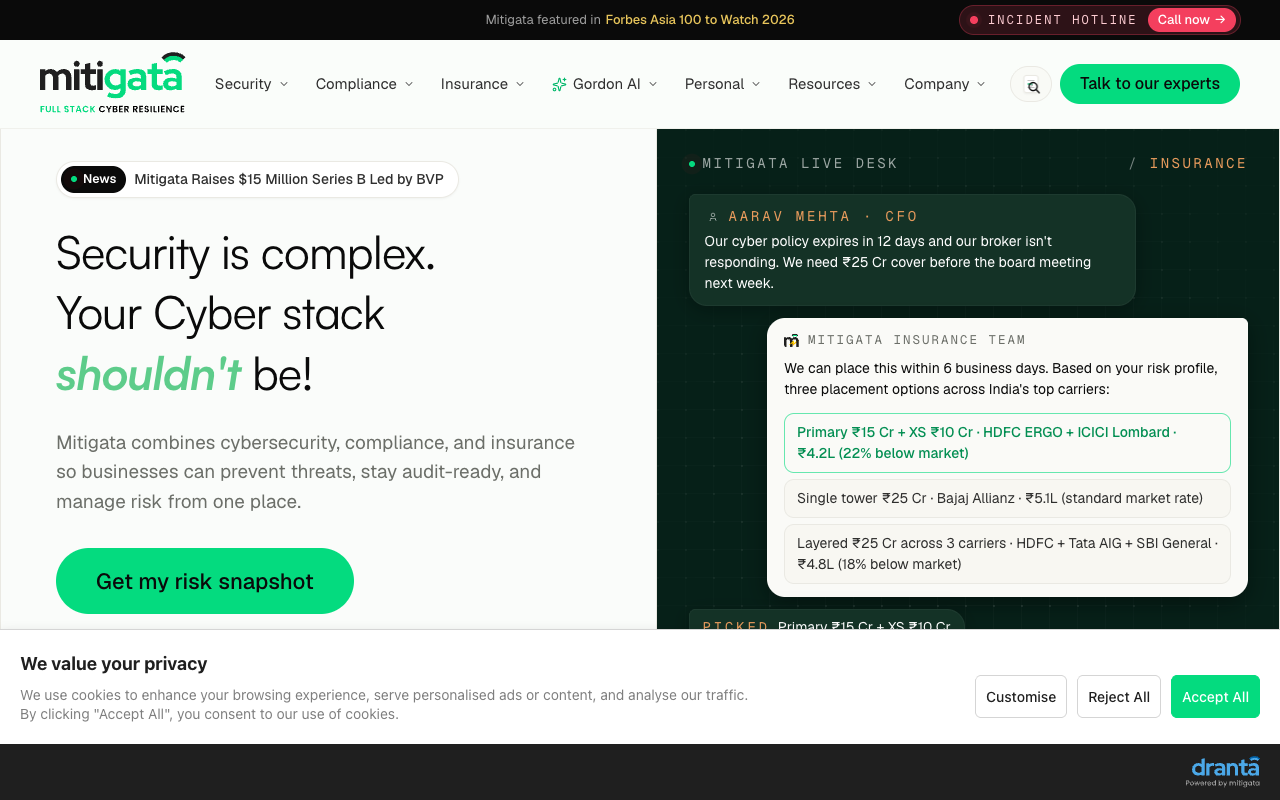Click the green Live Desk status dot
The image size is (1280, 800).
click(692, 163)
